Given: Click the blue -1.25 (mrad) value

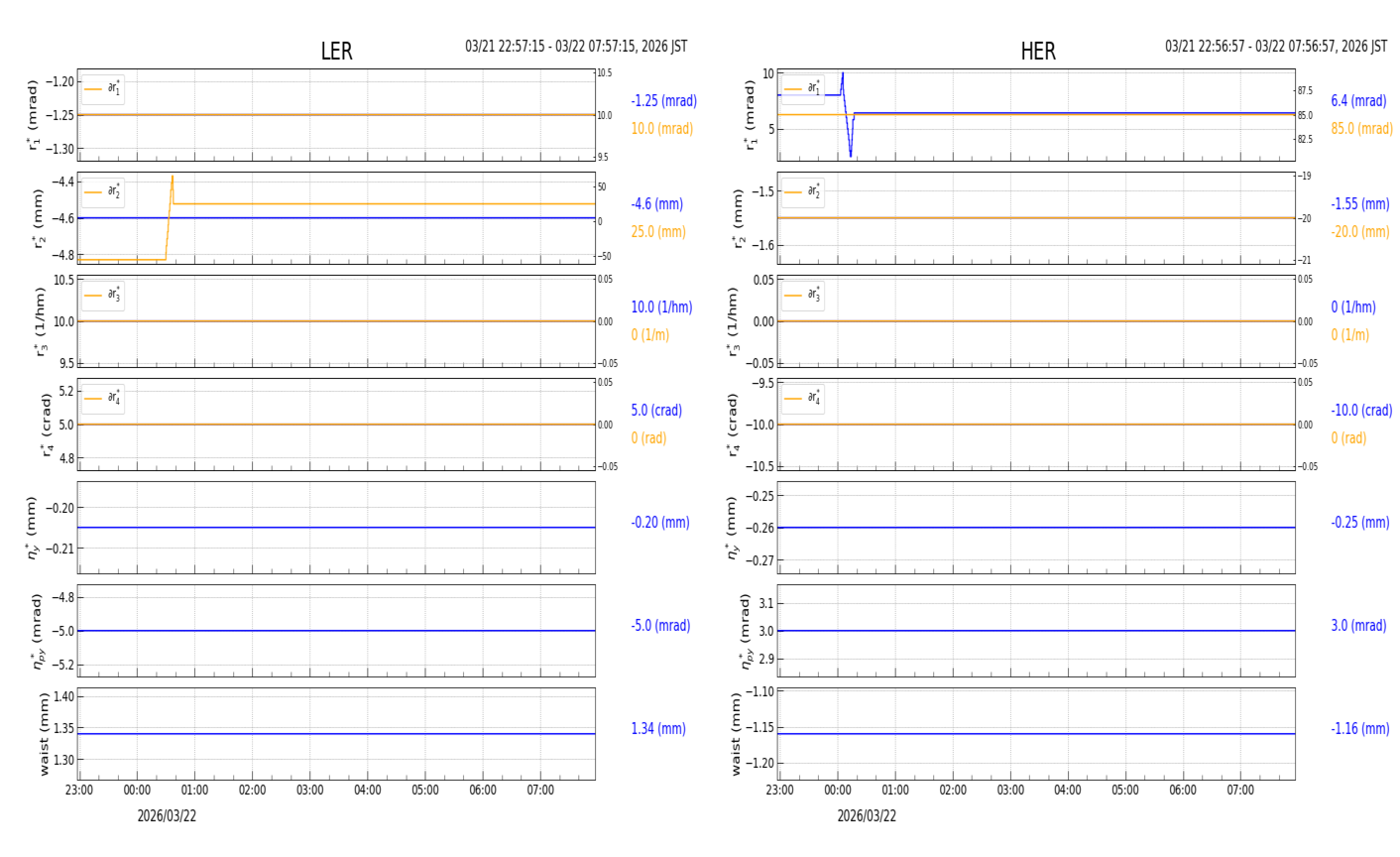Looking at the screenshot, I should click(664, 100).
